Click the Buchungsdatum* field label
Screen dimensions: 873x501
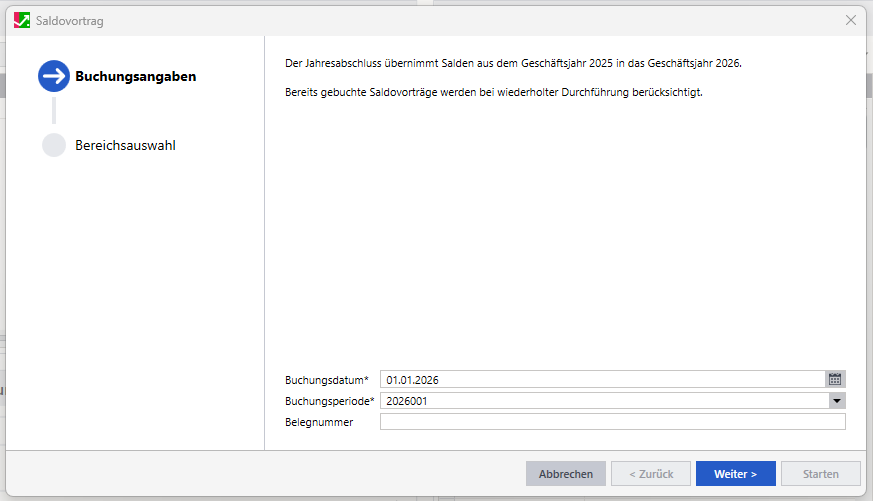(327, 380)
